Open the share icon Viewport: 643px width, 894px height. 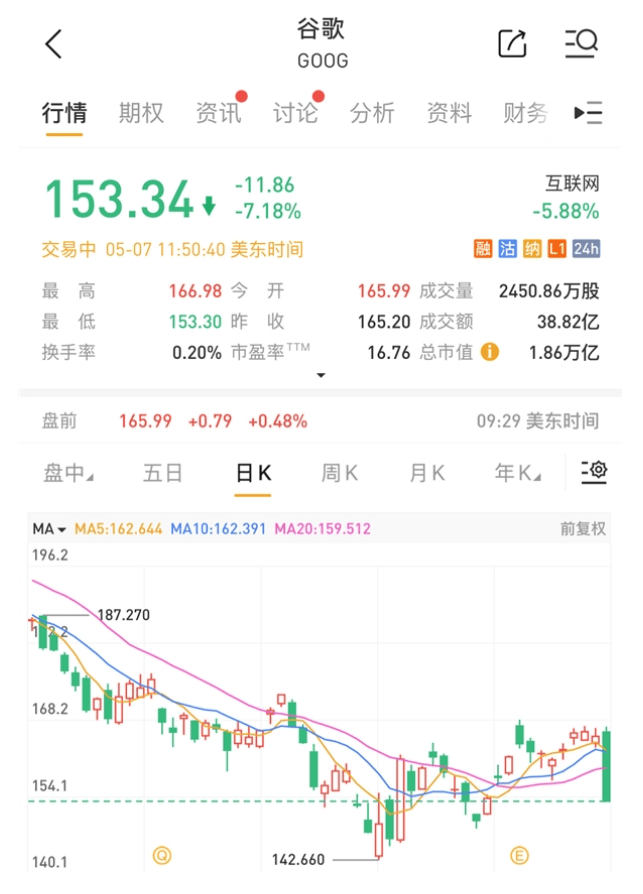tap(512, 43)
